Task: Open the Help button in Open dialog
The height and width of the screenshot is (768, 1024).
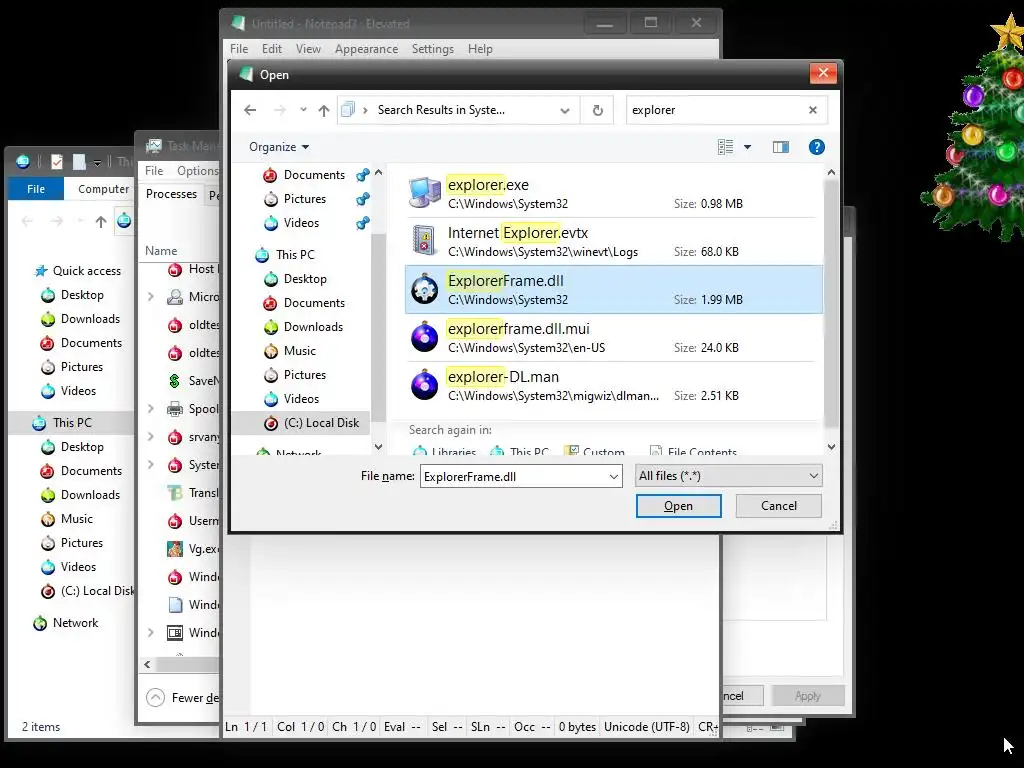Action: pos(816,147)
